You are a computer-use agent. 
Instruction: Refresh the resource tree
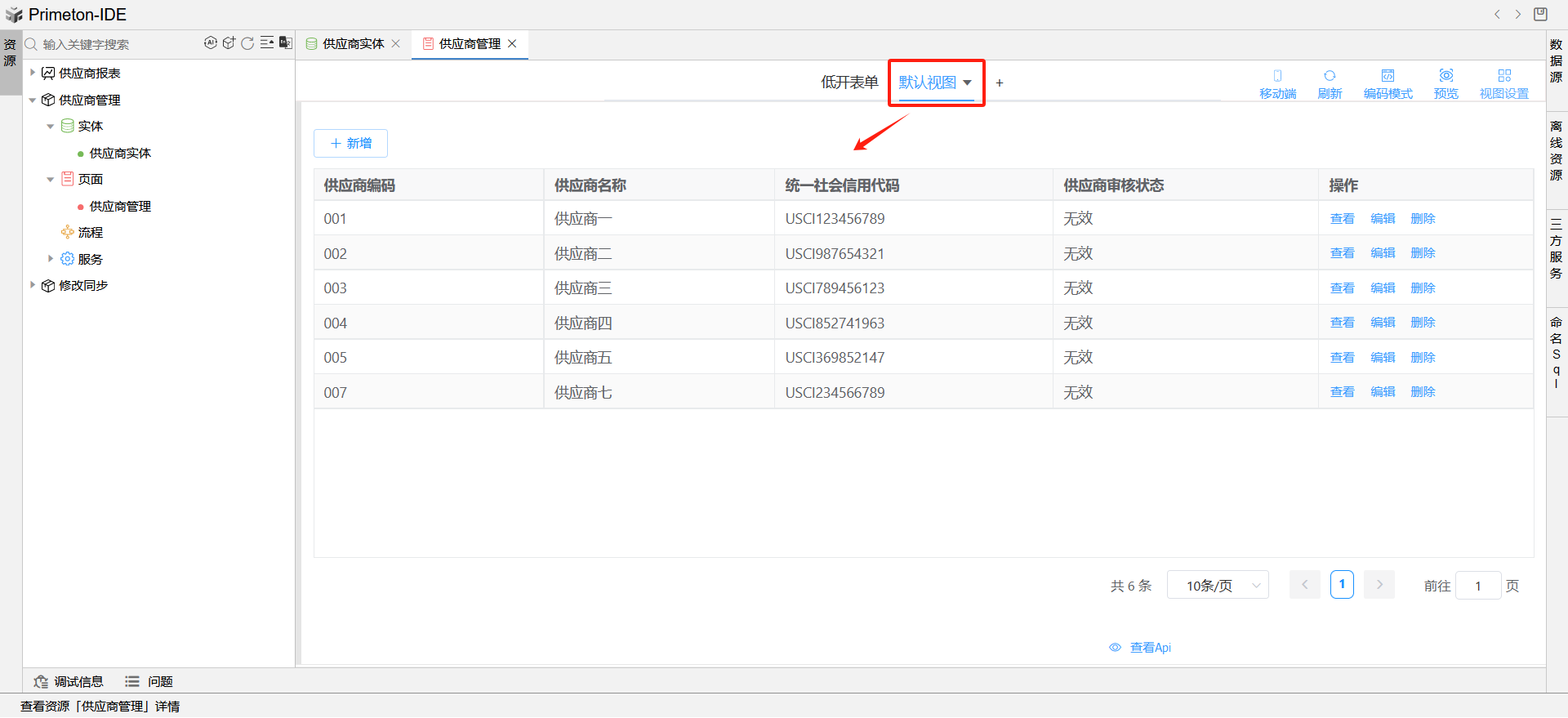pyautogui.click(x=247, y=43)
